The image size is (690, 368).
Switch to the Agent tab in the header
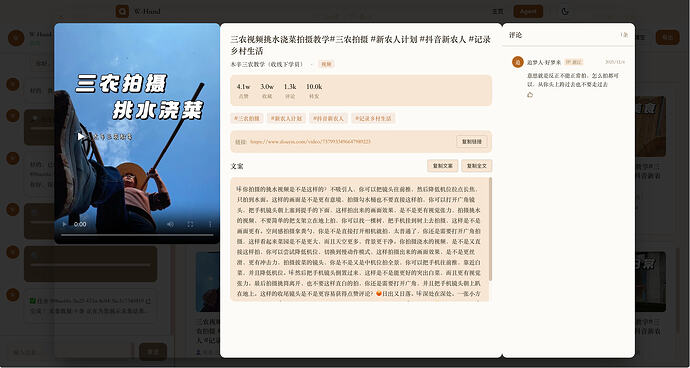[528, 11]
